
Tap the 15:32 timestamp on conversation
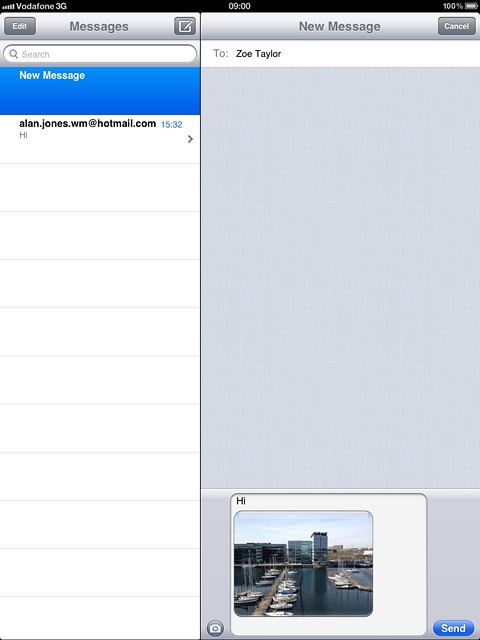coord(171,124)
